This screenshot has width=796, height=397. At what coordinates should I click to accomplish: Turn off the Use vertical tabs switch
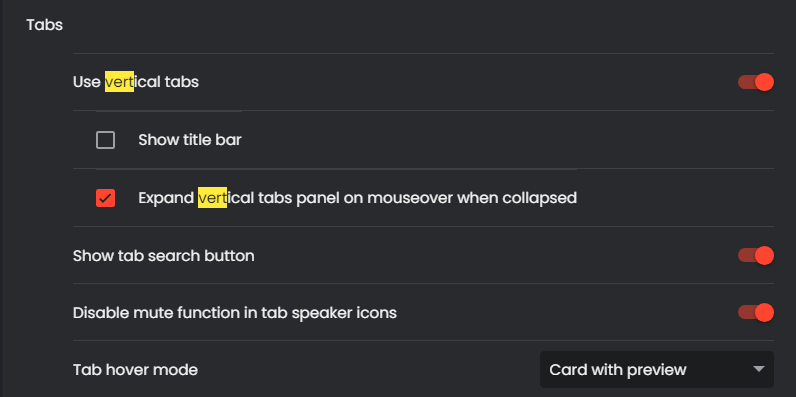coord(756,82)
